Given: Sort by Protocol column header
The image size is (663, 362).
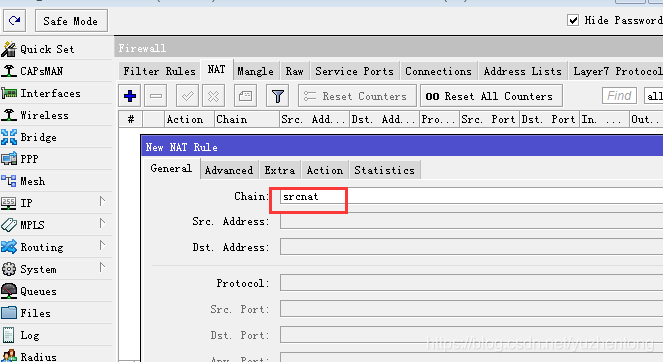Looking at the screenshot, I should point(440,119).
